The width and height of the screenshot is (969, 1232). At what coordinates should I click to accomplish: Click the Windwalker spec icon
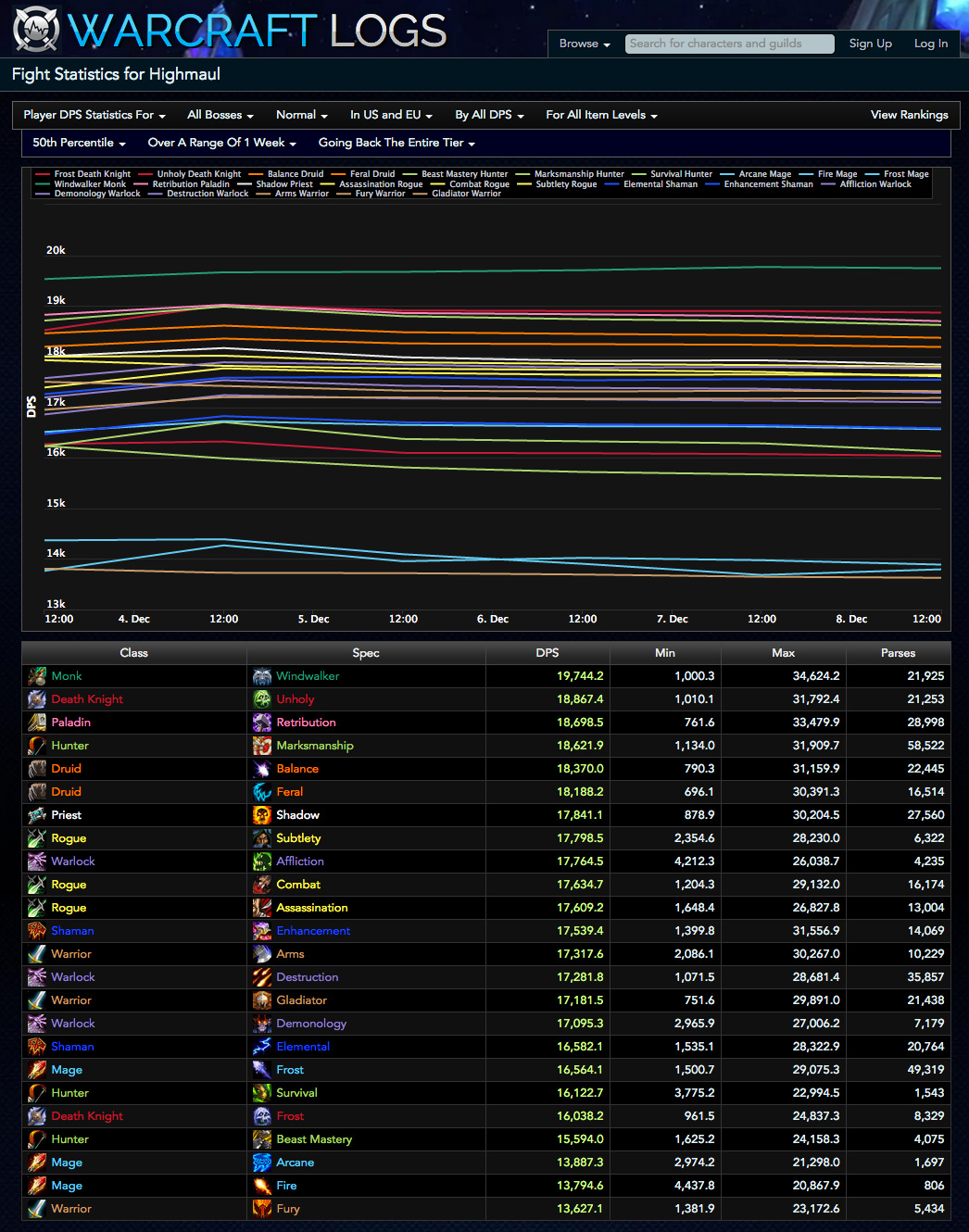262,676
